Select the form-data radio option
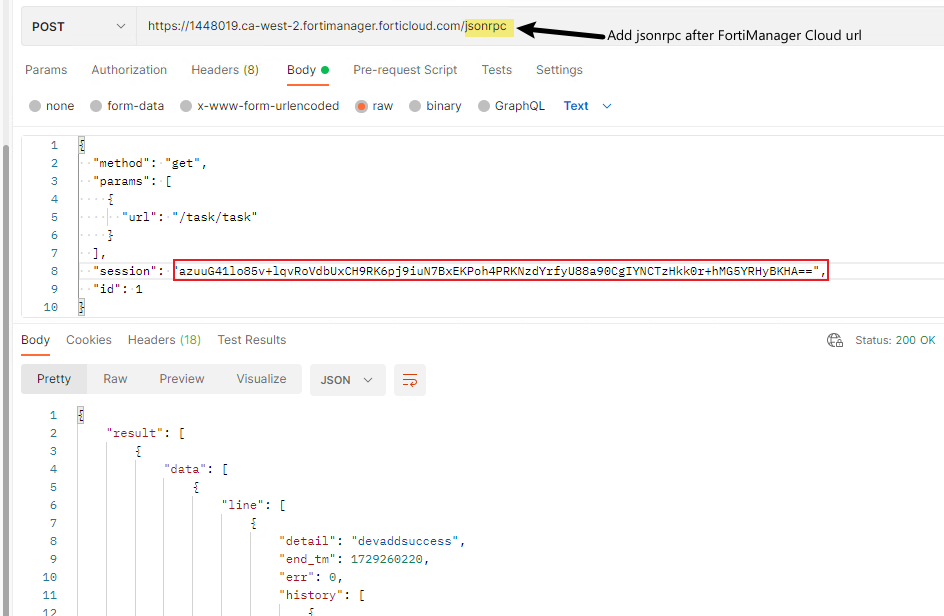Image resolution: width=944 pixels, height=616 pixels. (x=127, y=106)
